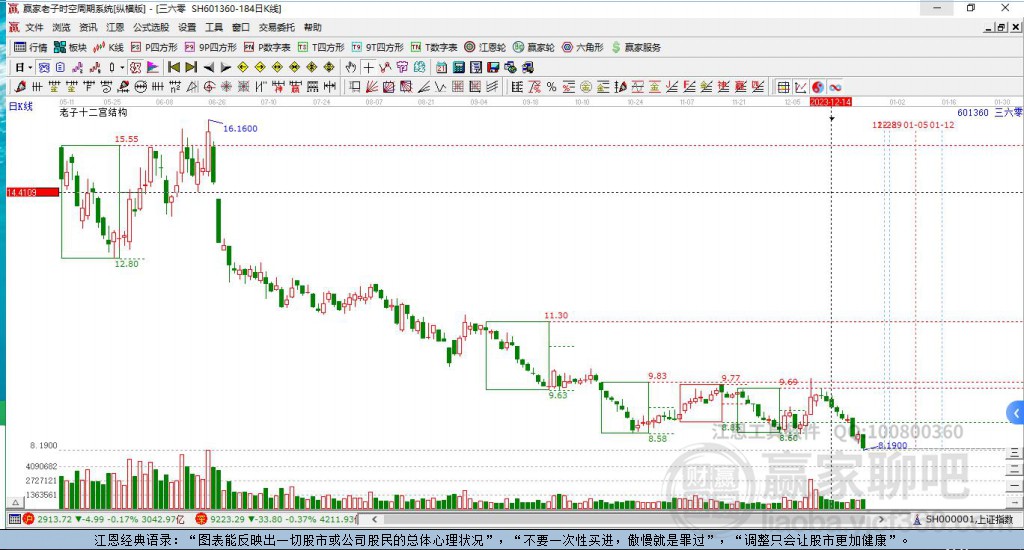This screenshot has width=1024, height=550.
Task: Open the P四方形 tool
Action: pyautogui.click(x=154, y=47)
